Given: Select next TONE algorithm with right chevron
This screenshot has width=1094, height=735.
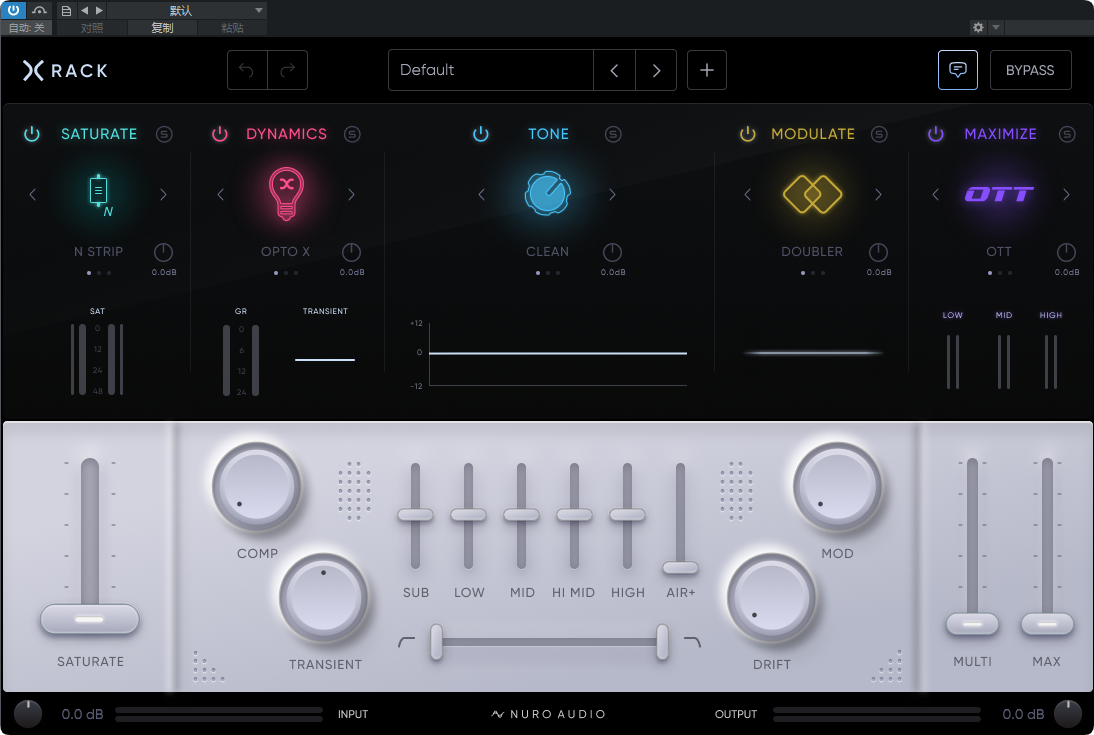Looking at the screenshot, I should coord(612,195).
